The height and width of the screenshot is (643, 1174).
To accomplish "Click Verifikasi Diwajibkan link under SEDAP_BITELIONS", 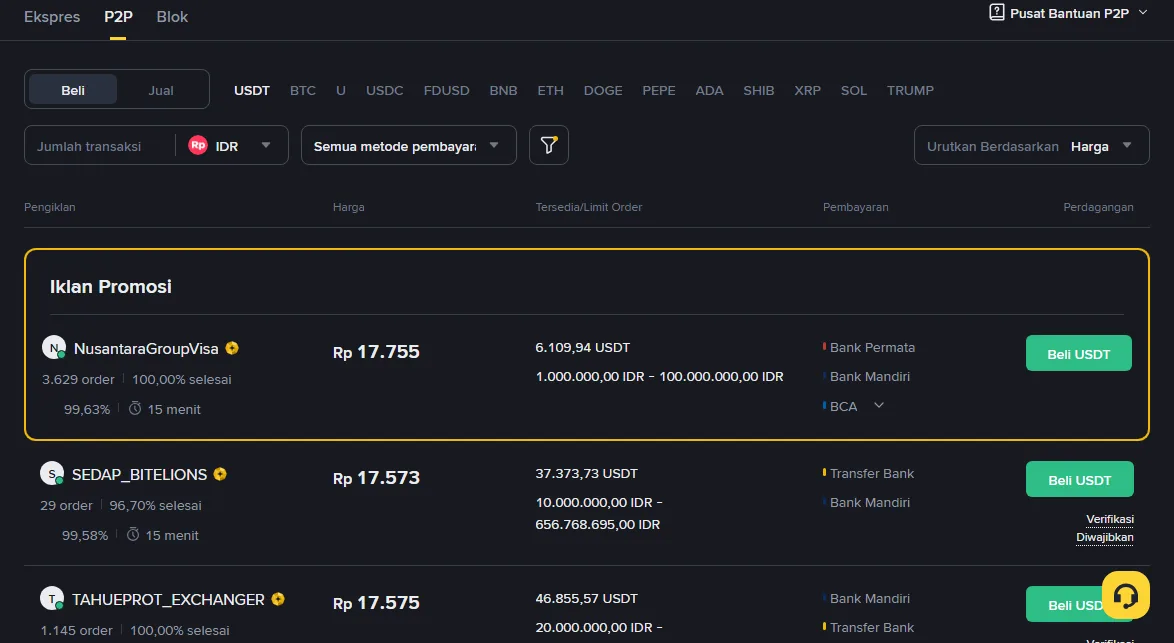I will (x=1105, y=528).
